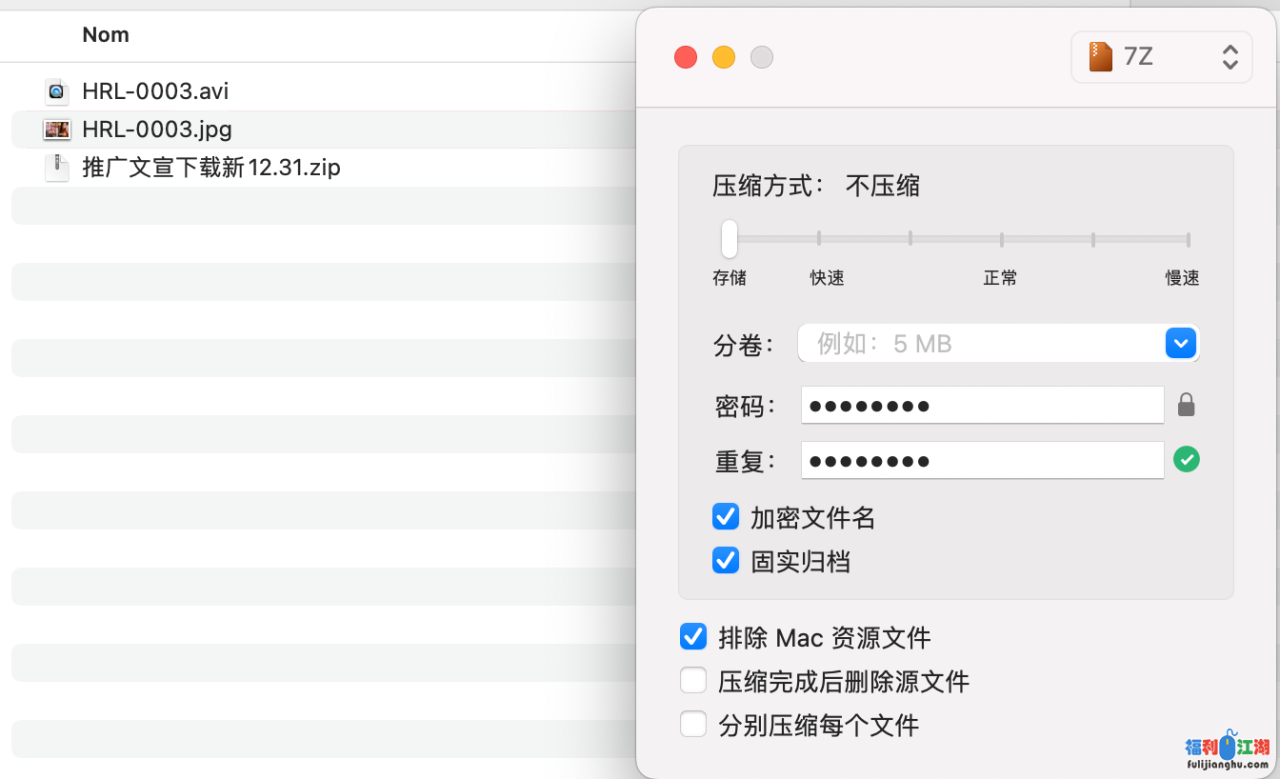Click the zip archive file icon
Screen dimensions: 1280x779
[x=57, y=168]
